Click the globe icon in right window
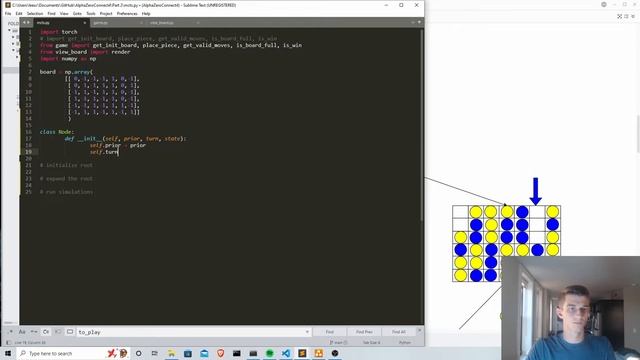640x360 pixels. [604, 4]
